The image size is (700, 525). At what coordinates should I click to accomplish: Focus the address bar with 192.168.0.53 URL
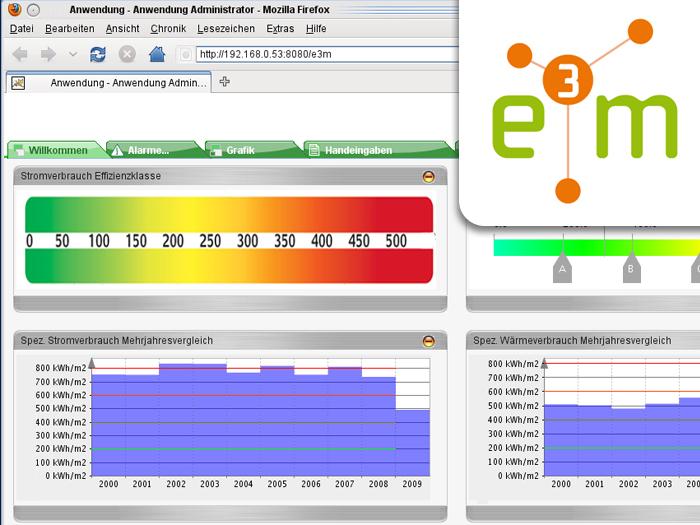coord(327,54)
